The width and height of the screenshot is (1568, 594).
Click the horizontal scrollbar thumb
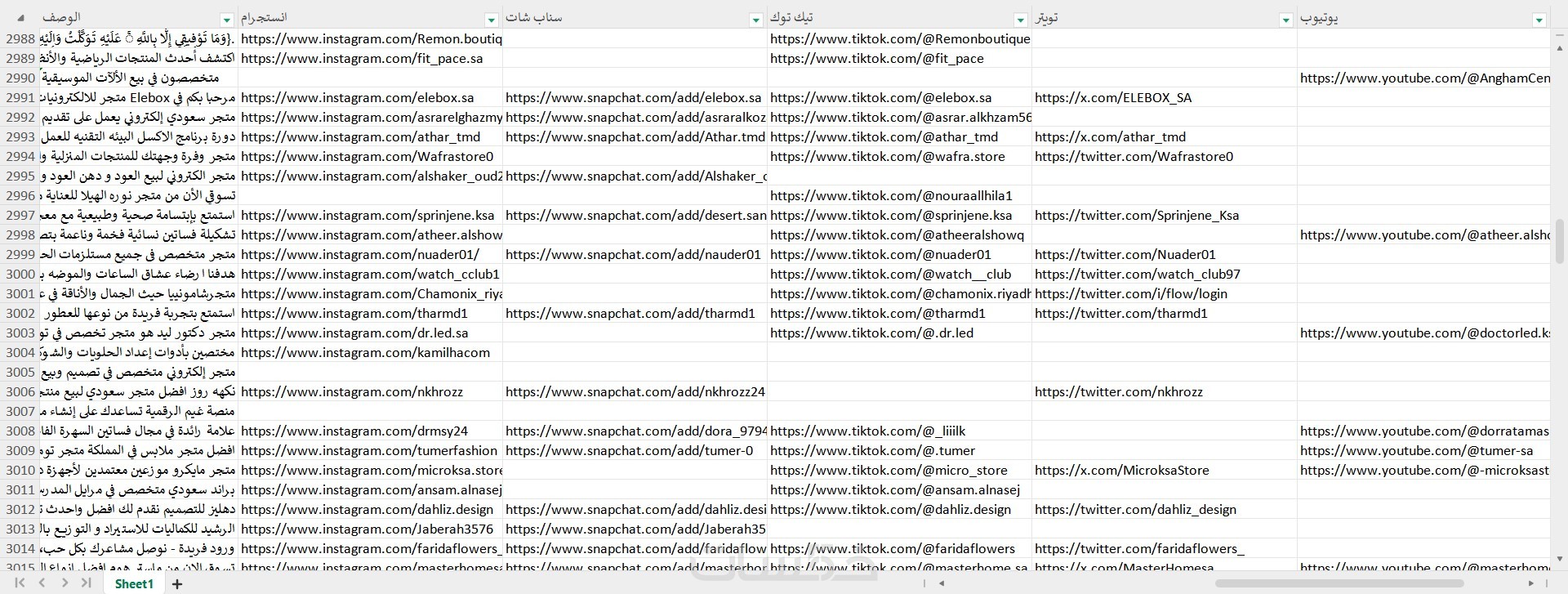coord(1339,583)
